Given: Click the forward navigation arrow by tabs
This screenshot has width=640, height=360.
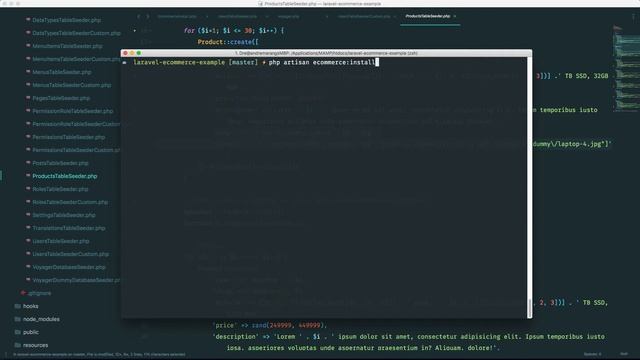Looking at the screenshot, I should 148,16.
